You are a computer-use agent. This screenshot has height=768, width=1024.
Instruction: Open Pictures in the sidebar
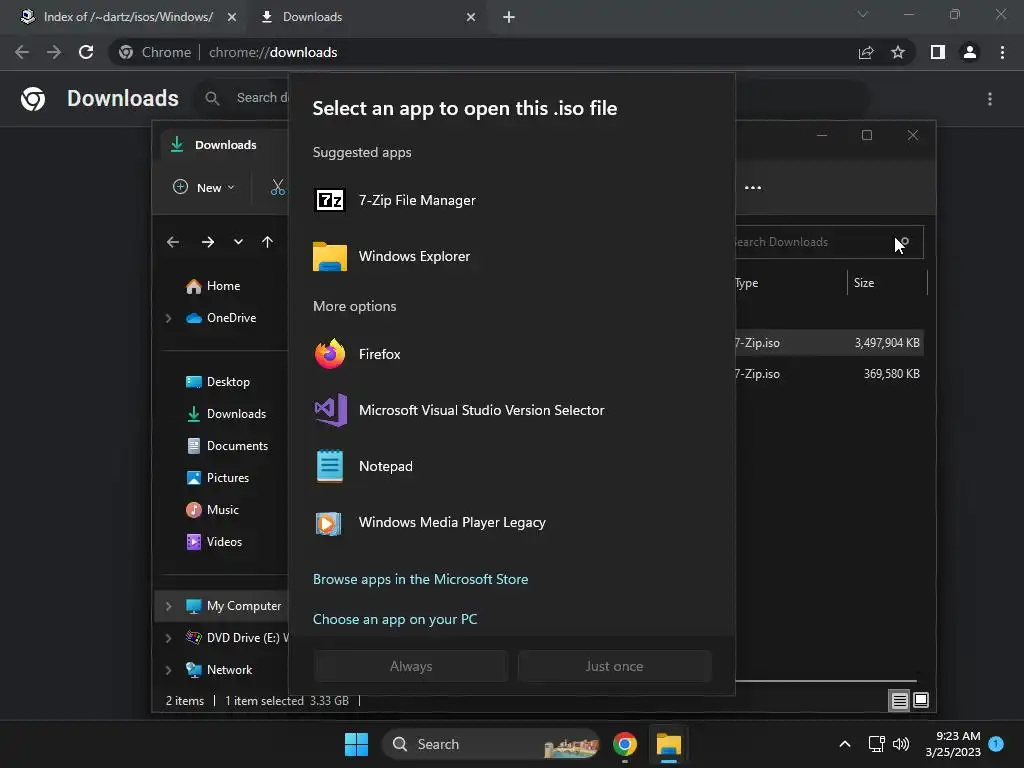217,478
